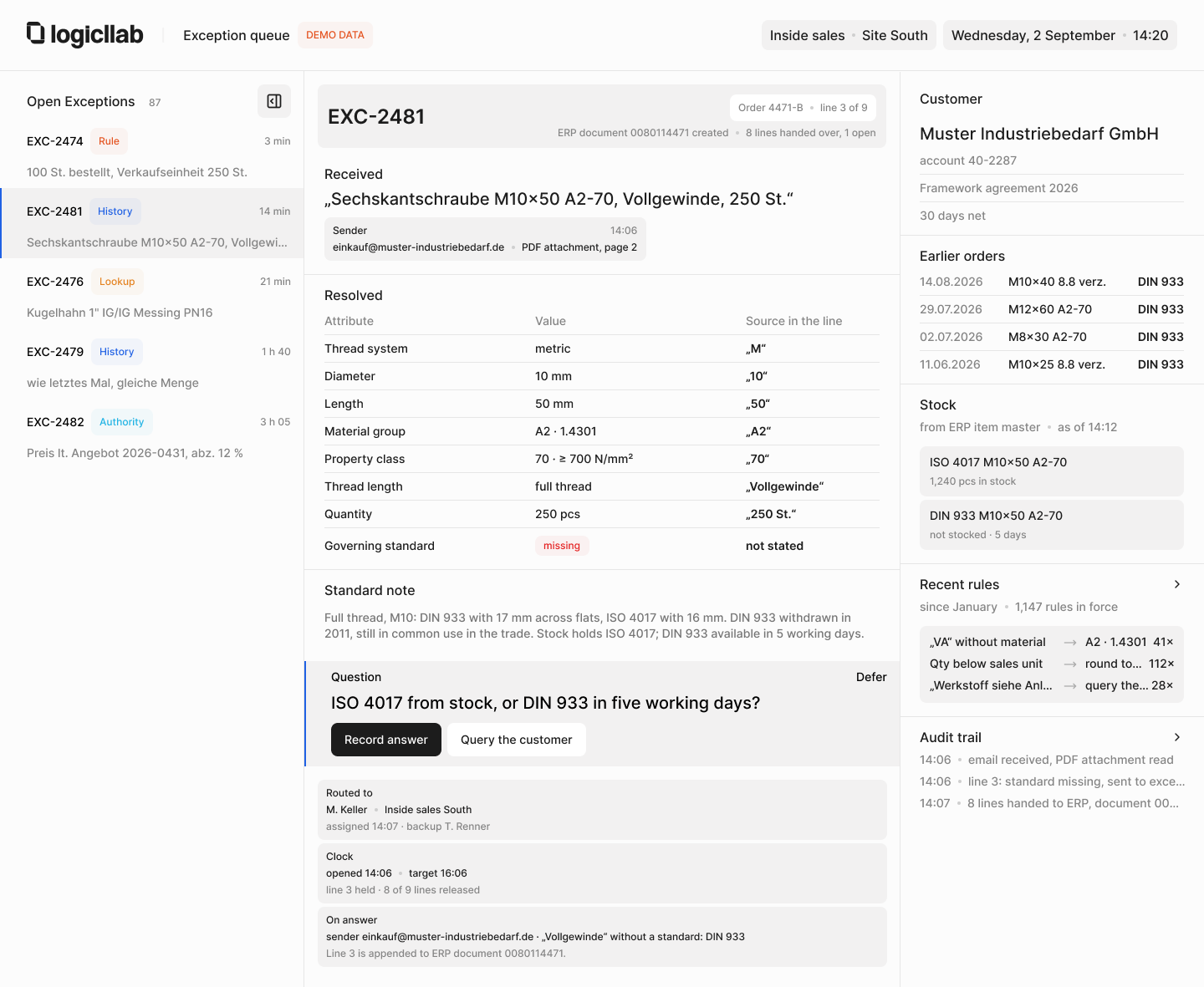Screen dimensions: 1204x987
Task: Open exception EXC-2476 Kugelhahn entry
Action: click(x=151, y=293)
